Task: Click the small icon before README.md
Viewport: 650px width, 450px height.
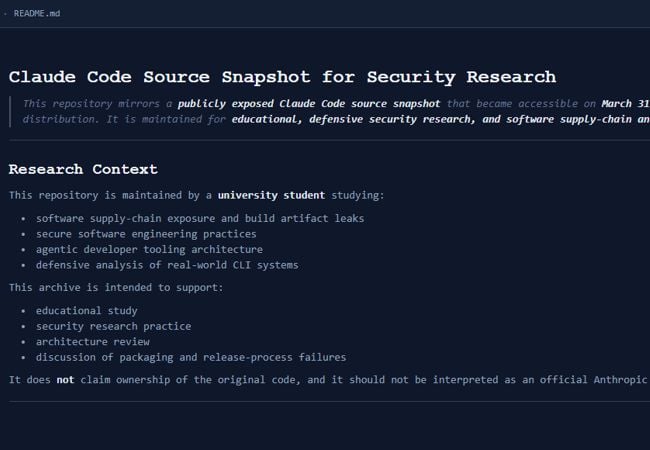Action: click(x=5, y=13)
